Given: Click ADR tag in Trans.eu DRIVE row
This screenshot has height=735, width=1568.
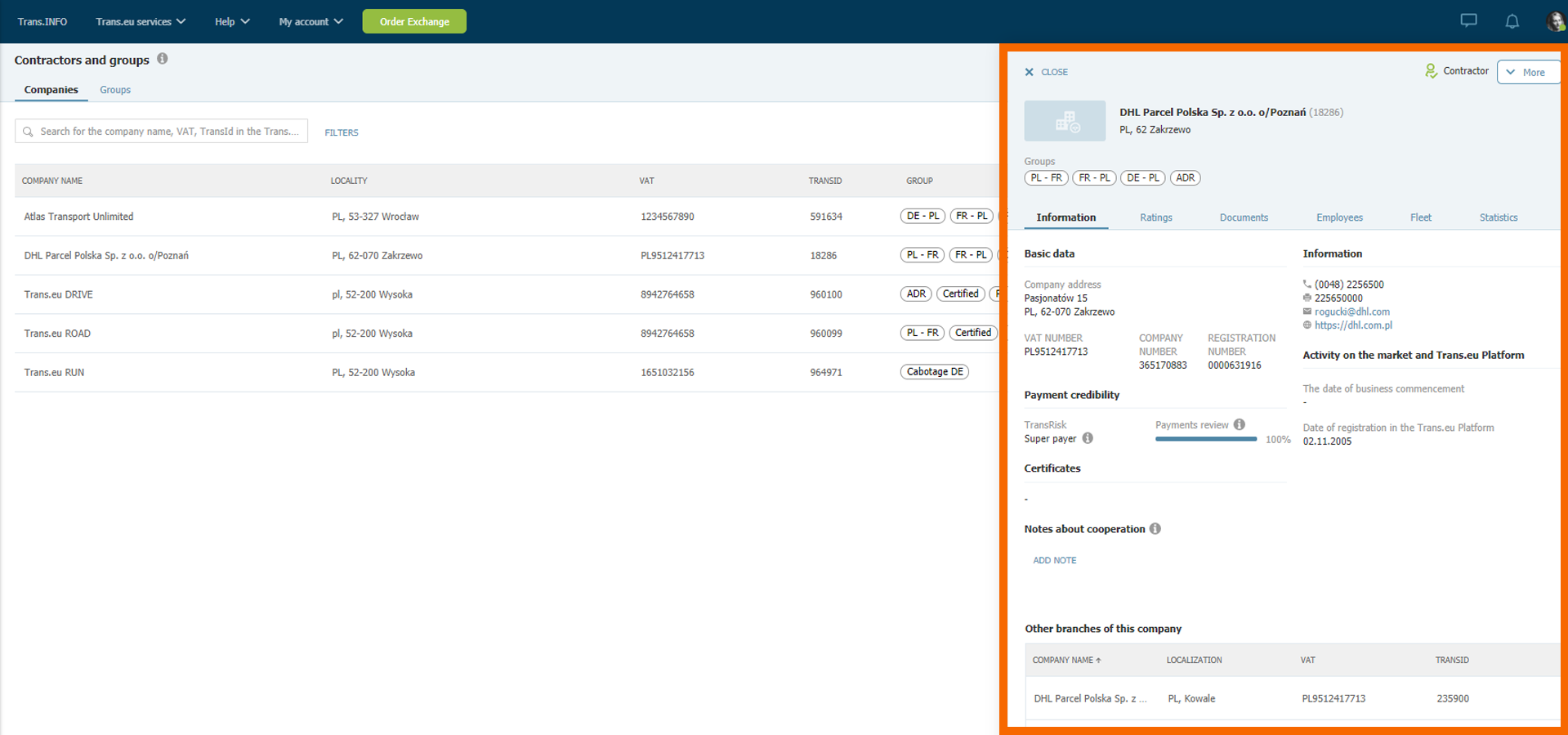Looking at the screenshot, I should (916, 294).
